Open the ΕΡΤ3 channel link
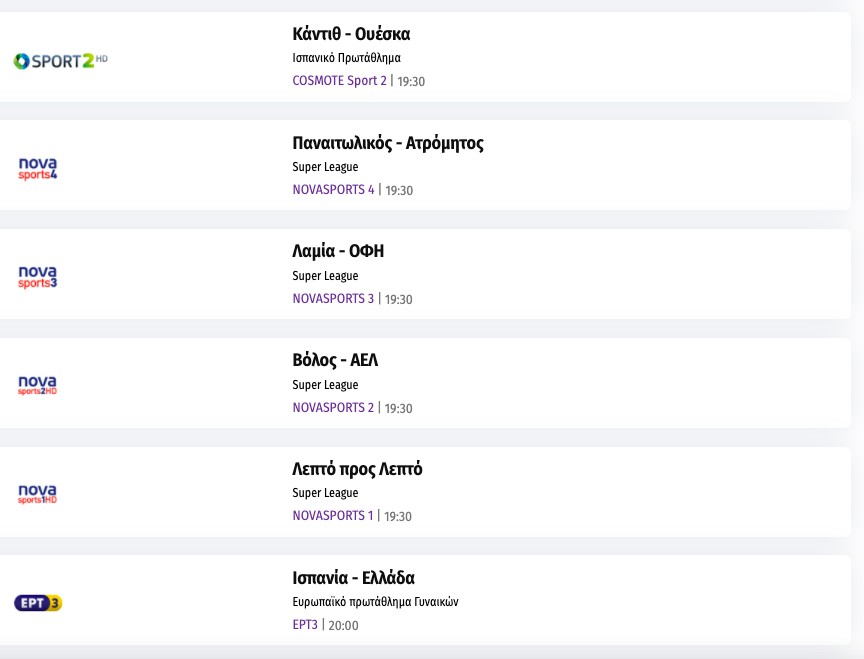Screen dimensions: 864x659 coord(305,625)
